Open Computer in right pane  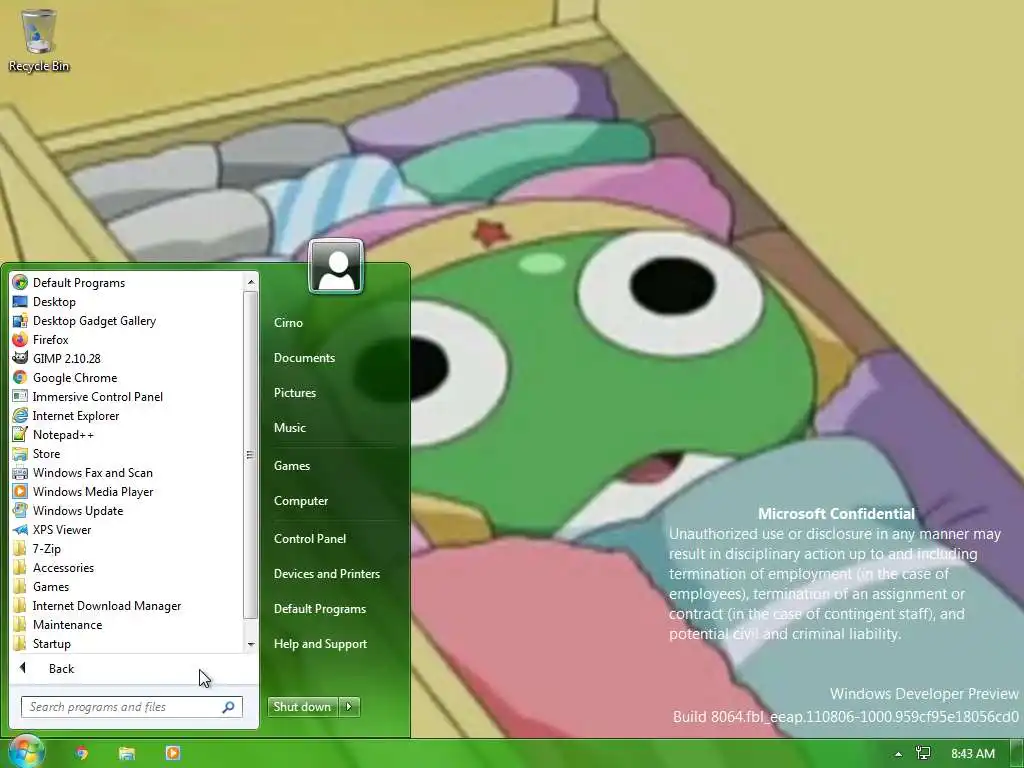301,501
